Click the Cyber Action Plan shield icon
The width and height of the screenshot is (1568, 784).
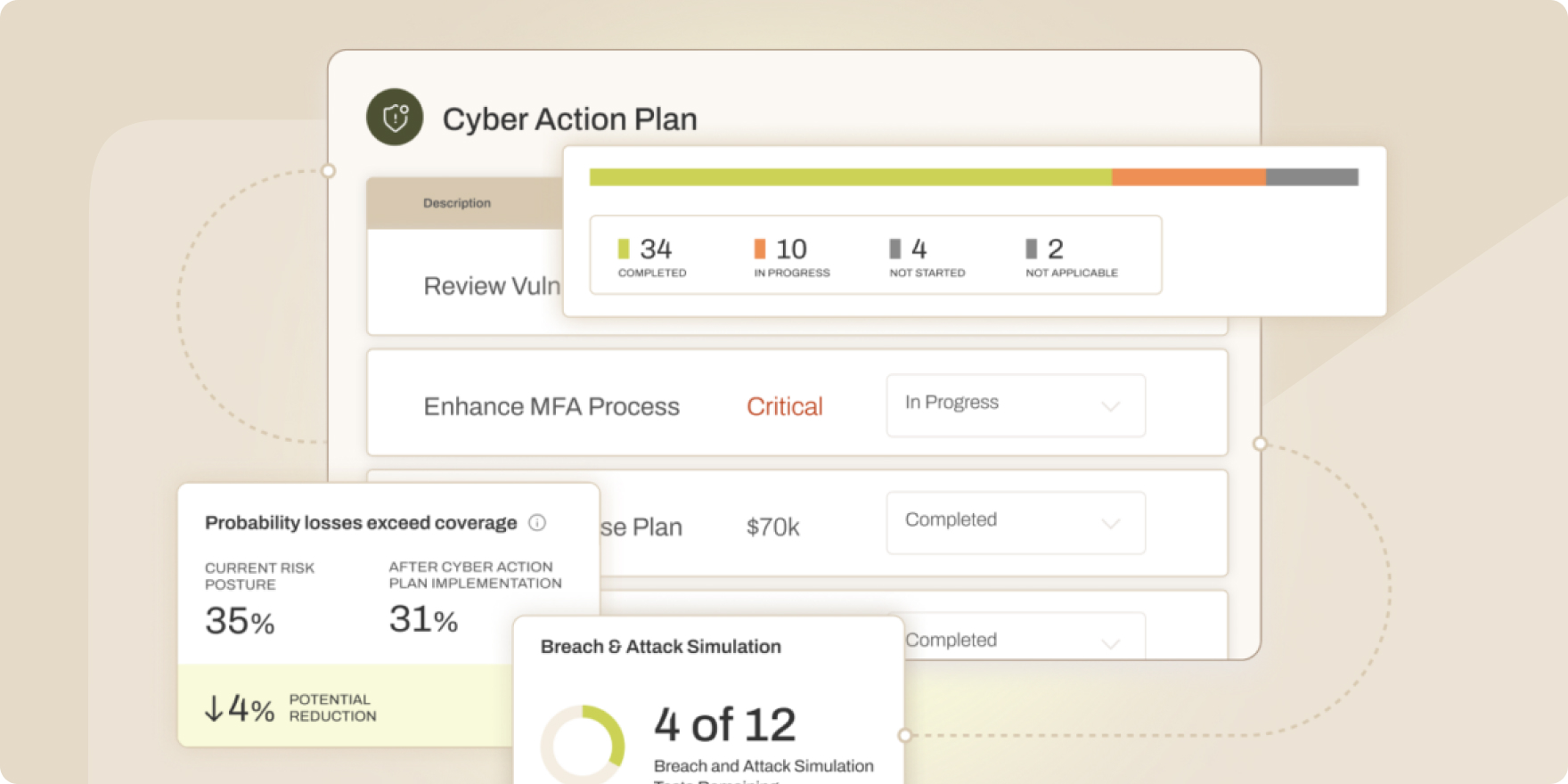tap(395, 117)
